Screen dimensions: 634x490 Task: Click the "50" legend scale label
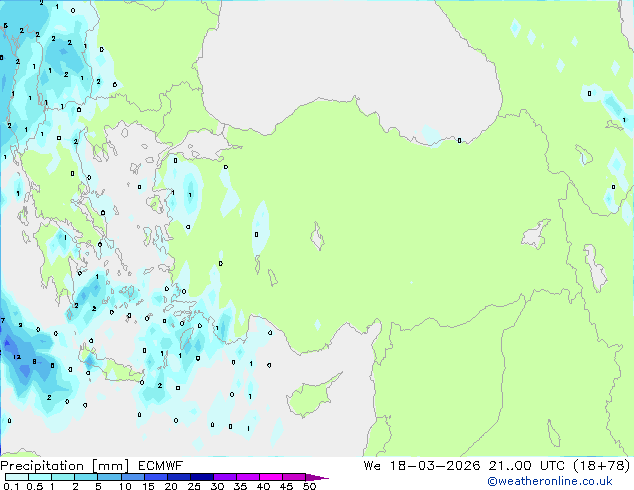[309, 486]
